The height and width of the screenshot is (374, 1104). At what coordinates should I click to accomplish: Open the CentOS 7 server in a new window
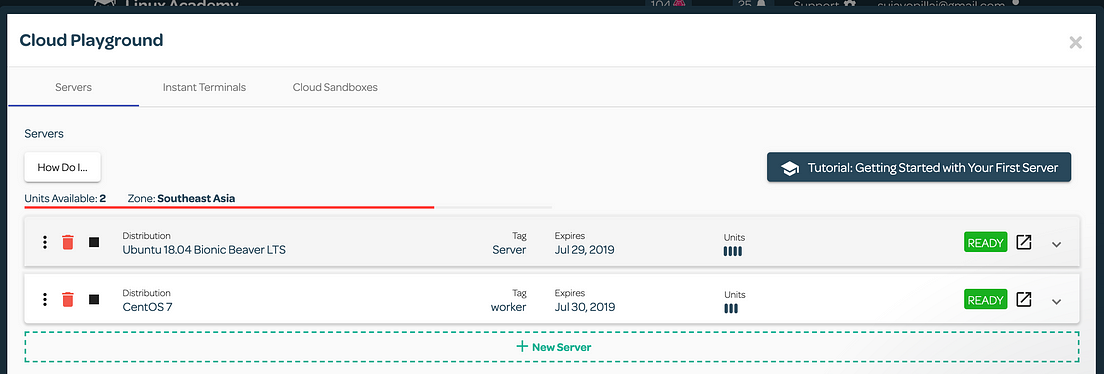(x=1024, y=299)
